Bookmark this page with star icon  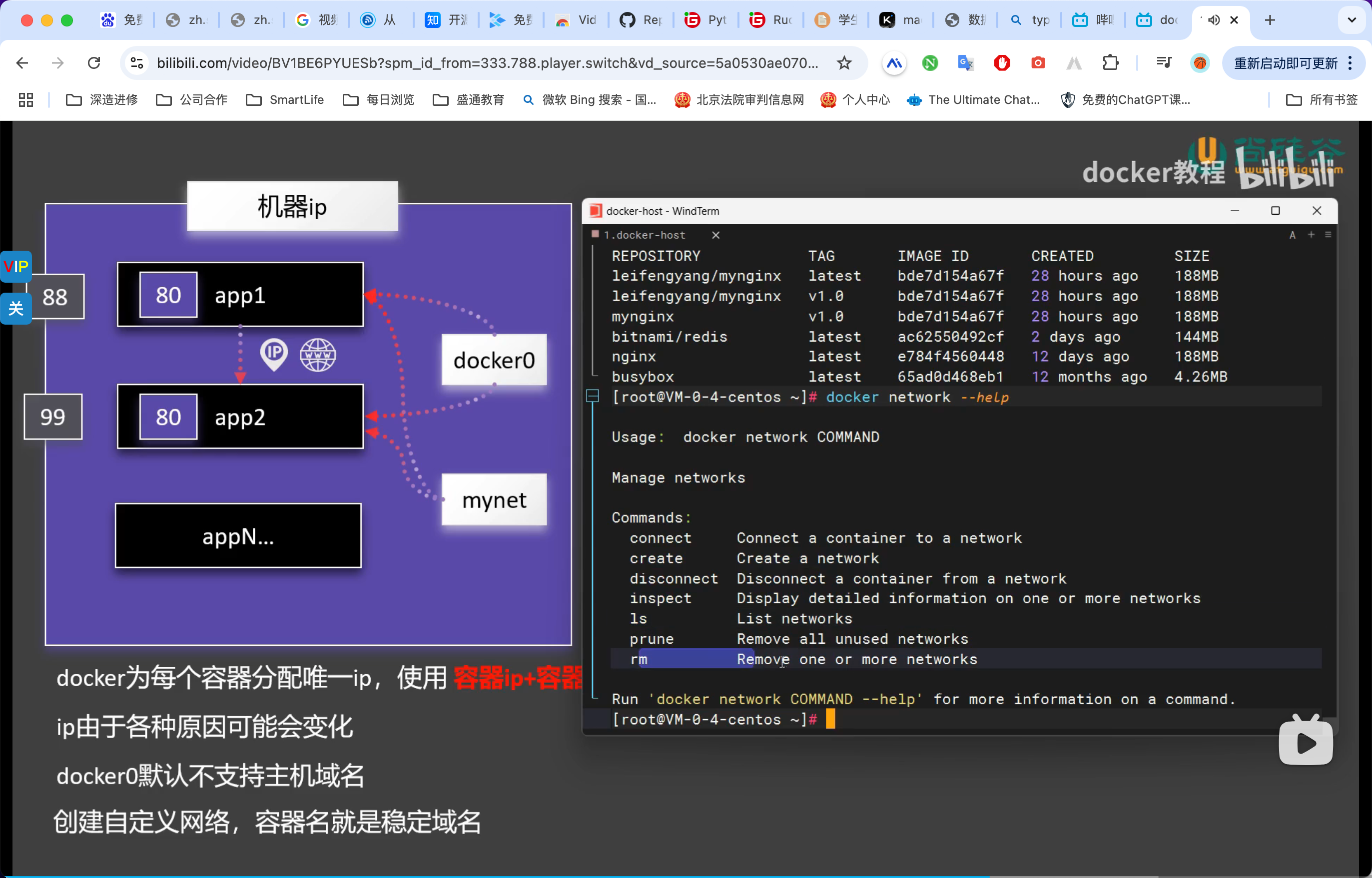(844, 63)
